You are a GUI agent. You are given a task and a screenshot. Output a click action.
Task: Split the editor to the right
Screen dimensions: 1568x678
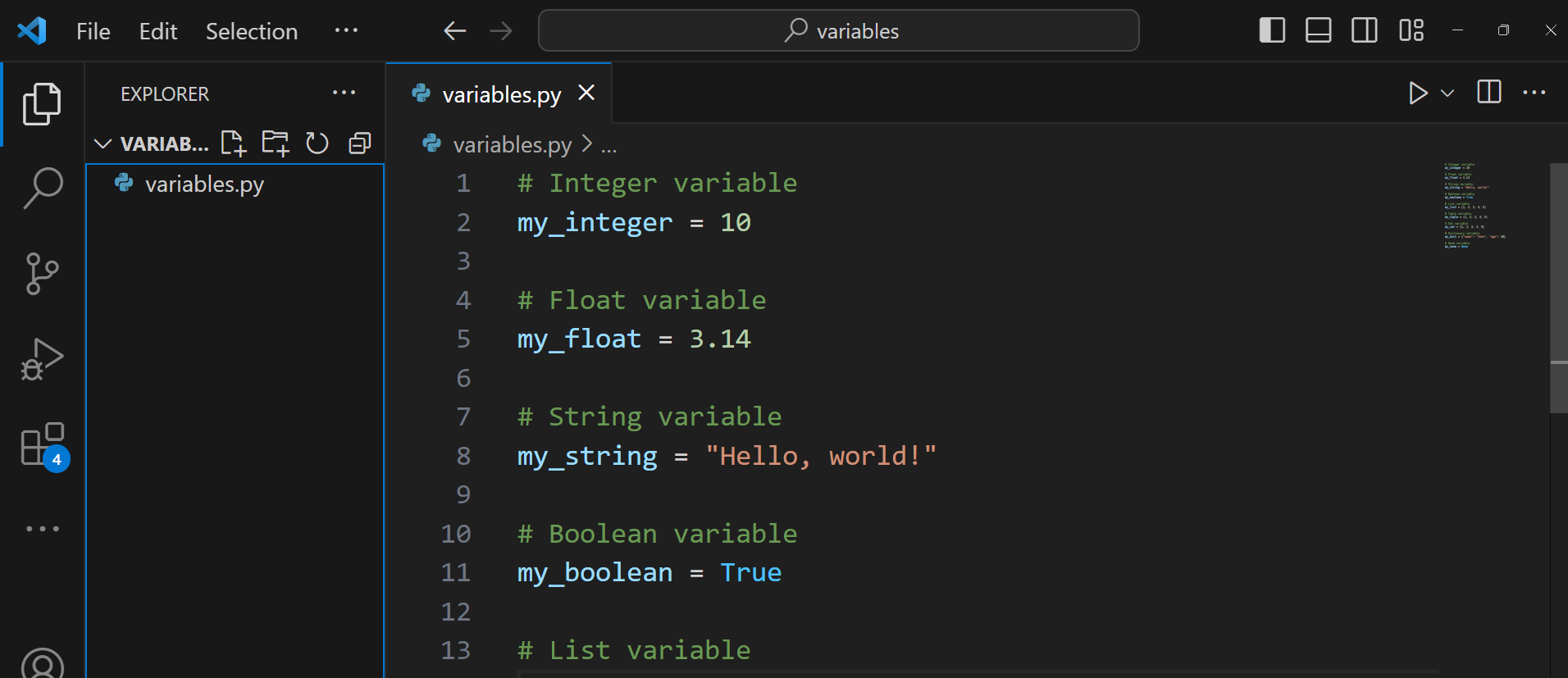tap(1488, 92)
